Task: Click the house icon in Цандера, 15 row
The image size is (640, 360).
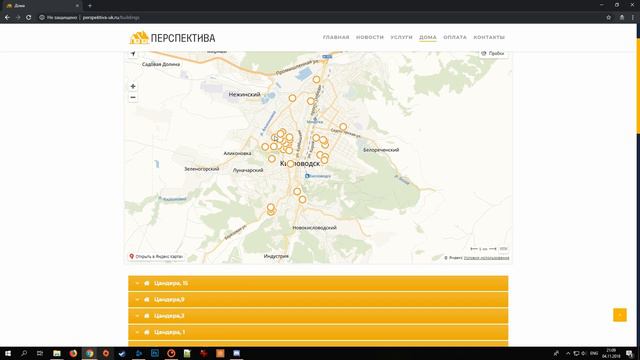Action: point(147,283)
